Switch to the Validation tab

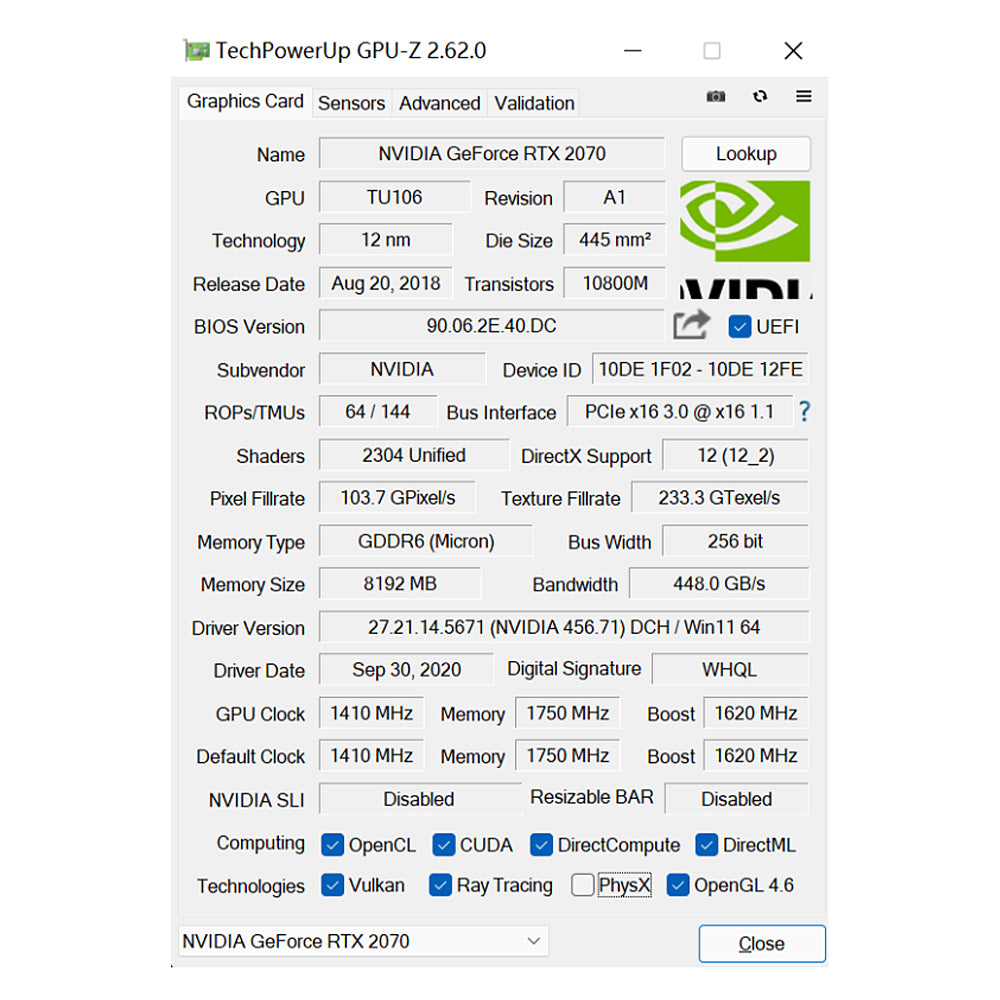534,103
